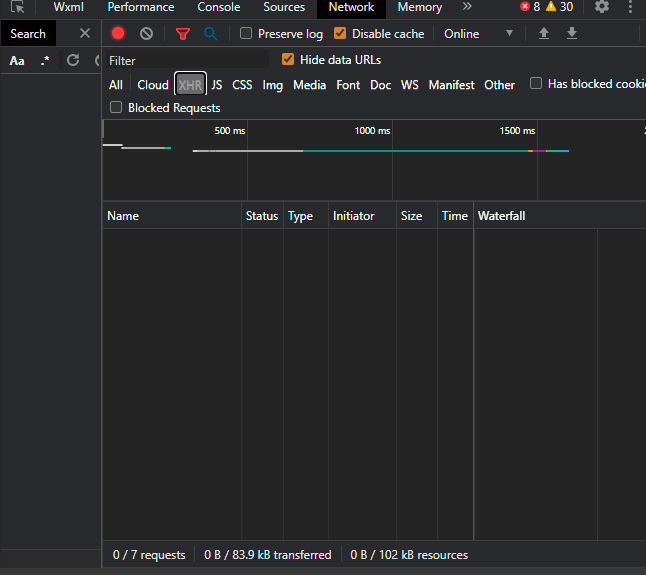646x575 pixels.
Task: Import HAR file upload icon
Action: tap(544, 33)
